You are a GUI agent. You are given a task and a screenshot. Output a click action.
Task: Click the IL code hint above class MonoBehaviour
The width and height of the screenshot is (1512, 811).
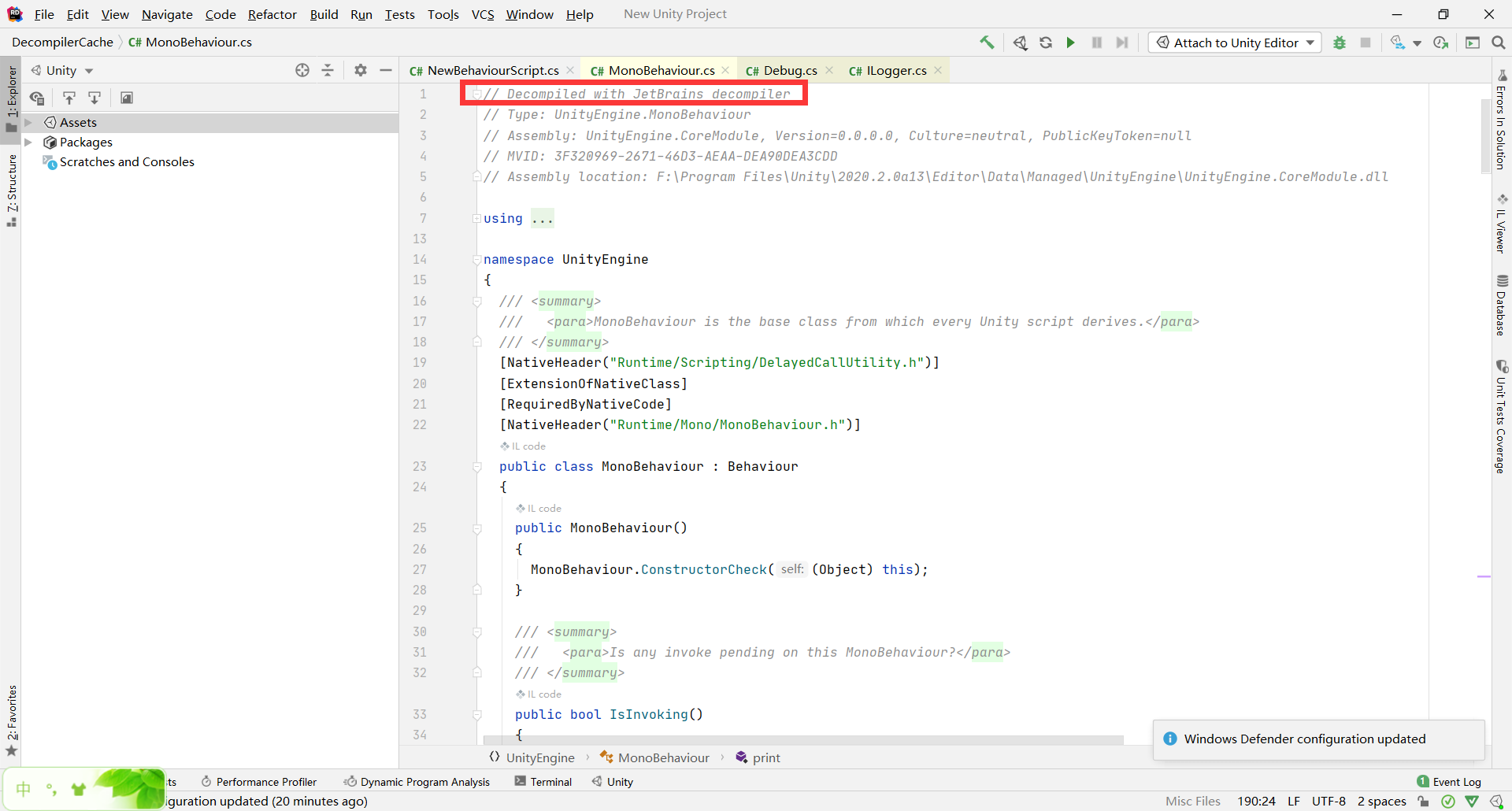523,446
